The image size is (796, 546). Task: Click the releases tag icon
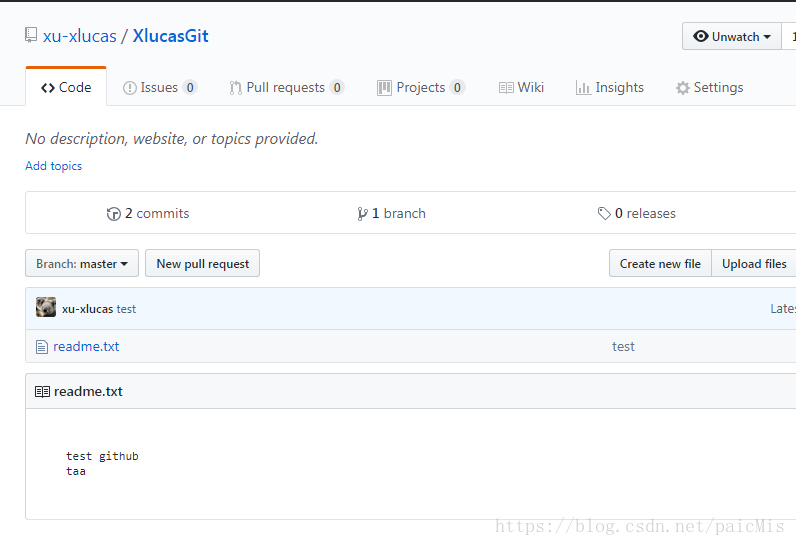point(604,214)
